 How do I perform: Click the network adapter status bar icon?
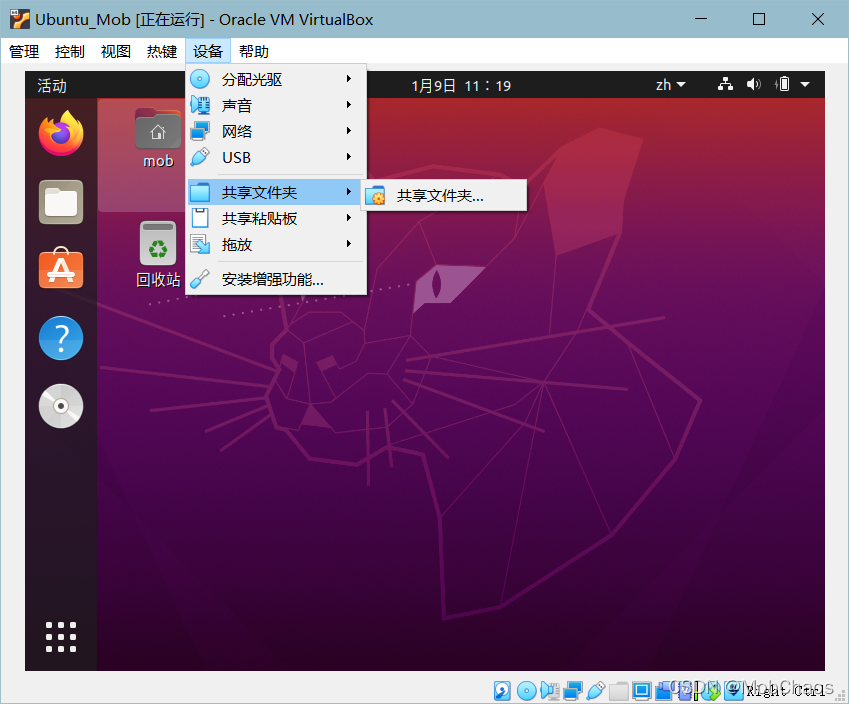573,690
